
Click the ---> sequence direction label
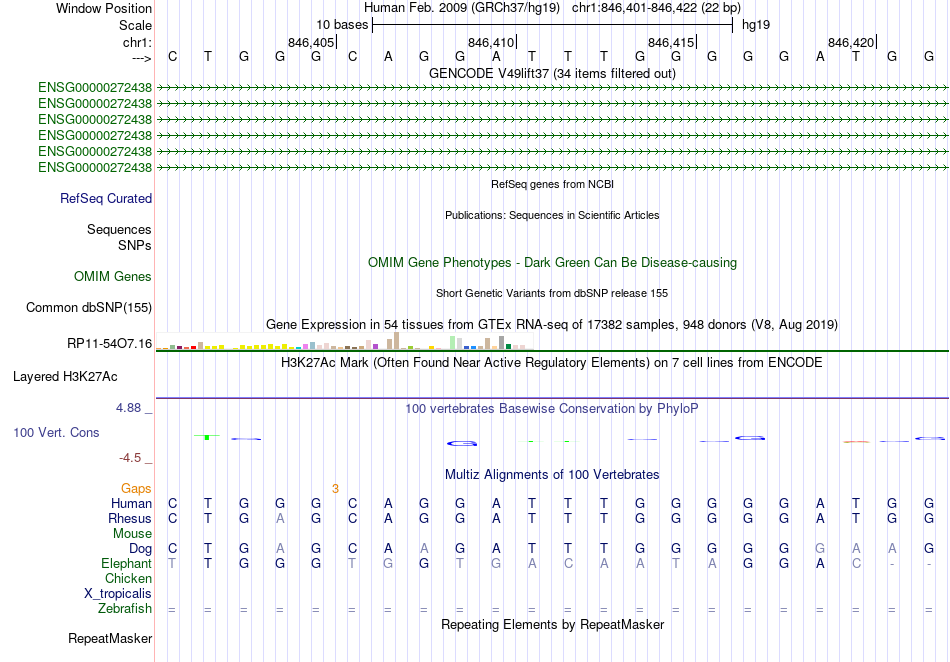141,58
